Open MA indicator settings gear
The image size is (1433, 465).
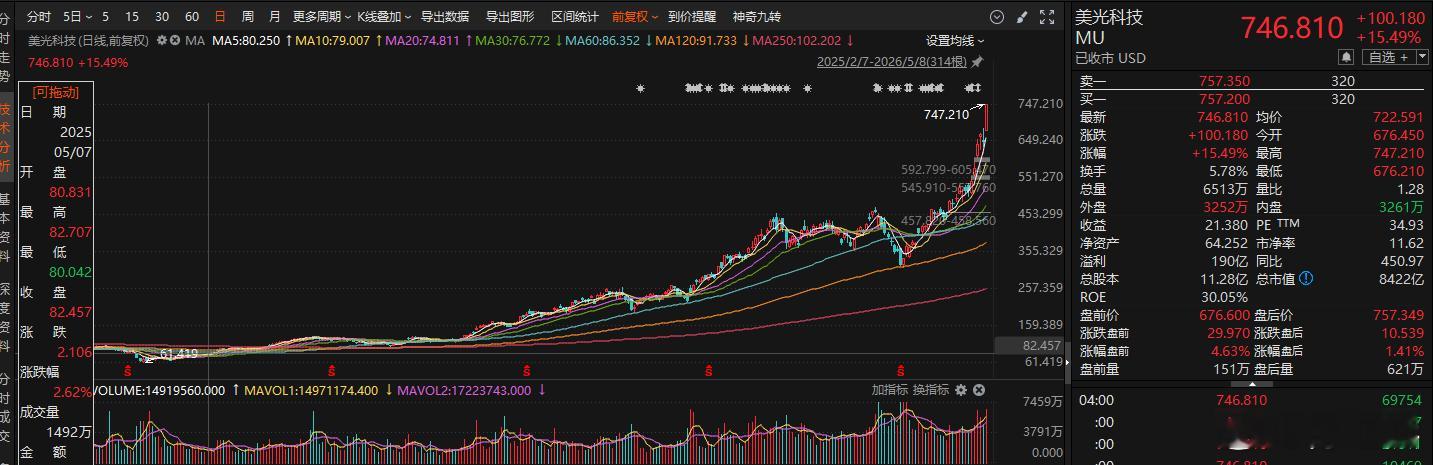click(x=160, y=40)
